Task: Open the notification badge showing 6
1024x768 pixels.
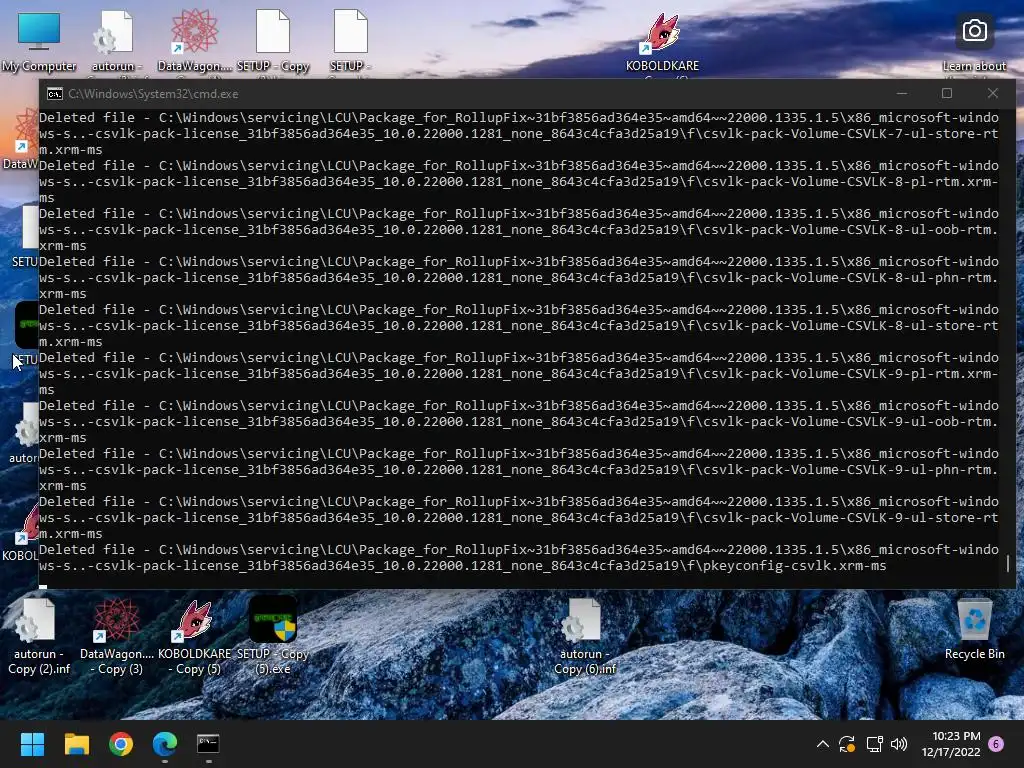Action: [996, 744]
